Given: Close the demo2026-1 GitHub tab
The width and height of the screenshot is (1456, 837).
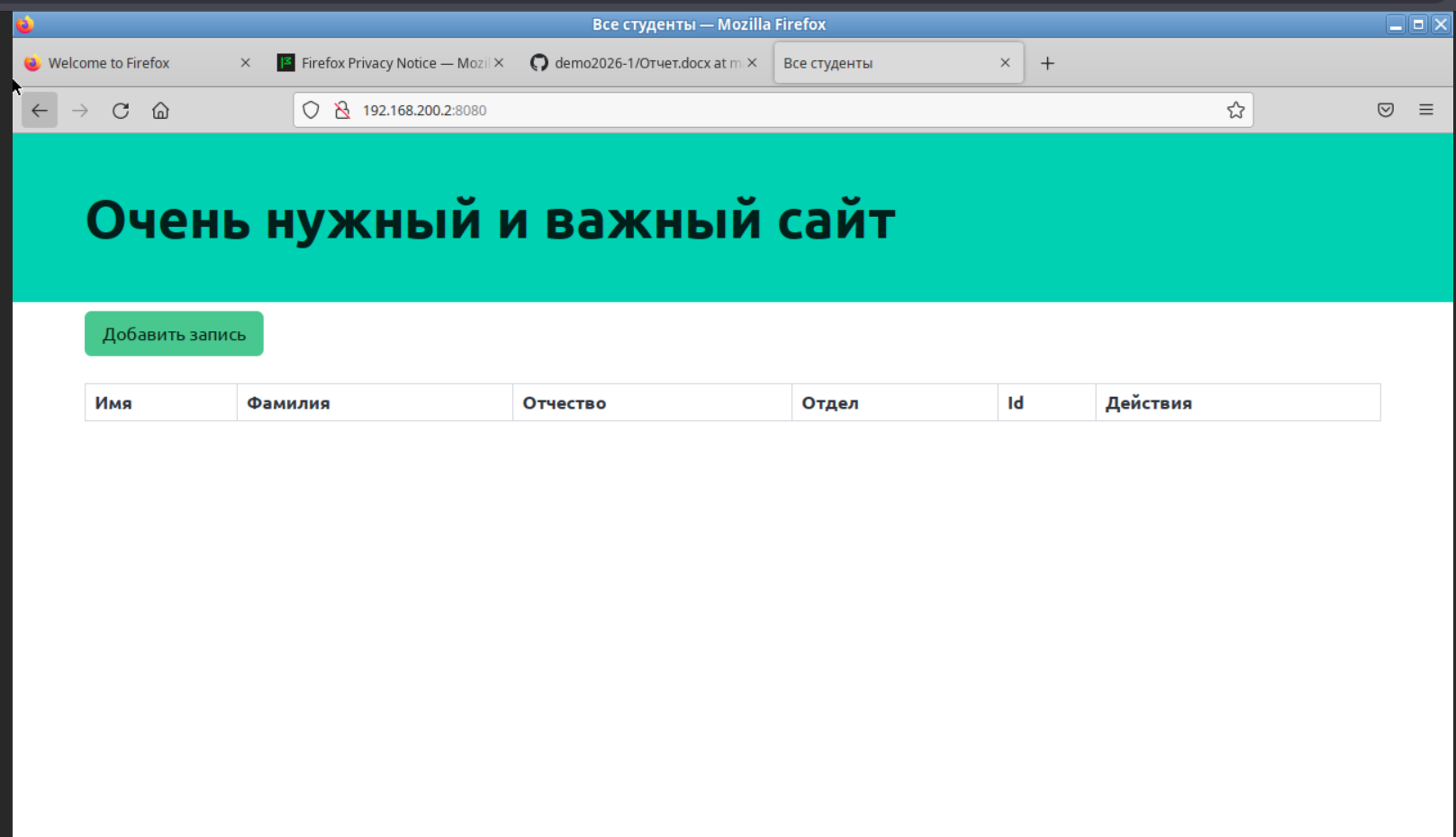Looking at the screenshot, I should tap(752, 63).
